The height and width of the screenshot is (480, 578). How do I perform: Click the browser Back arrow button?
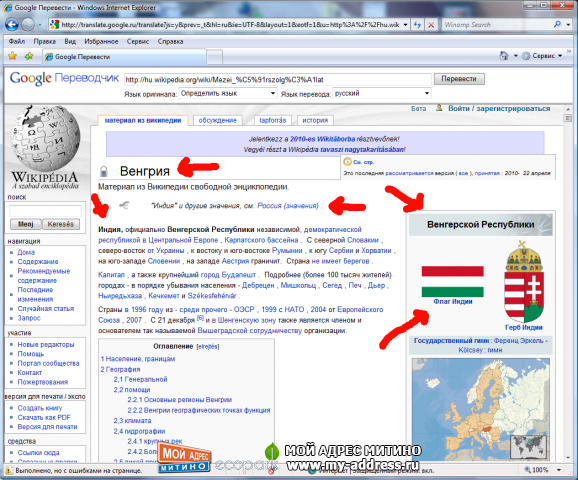[x=12, y=25]
